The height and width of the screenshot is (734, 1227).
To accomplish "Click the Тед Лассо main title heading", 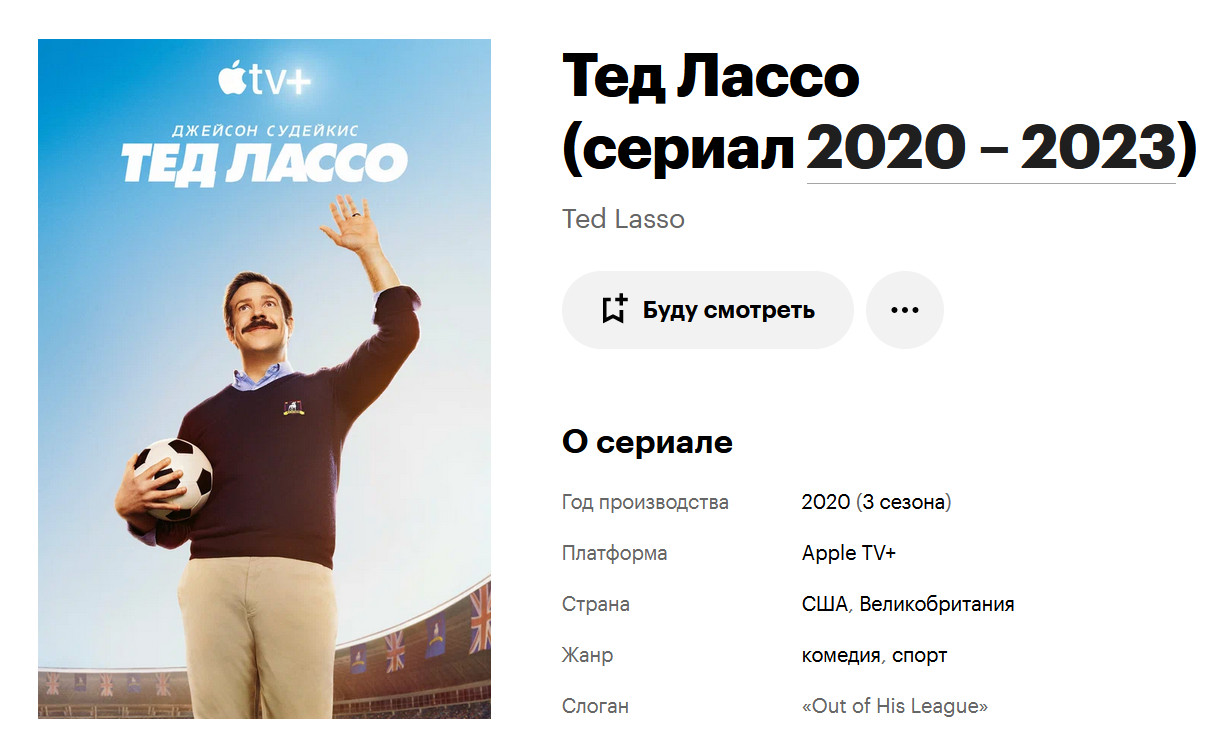I will coord(711,77).
